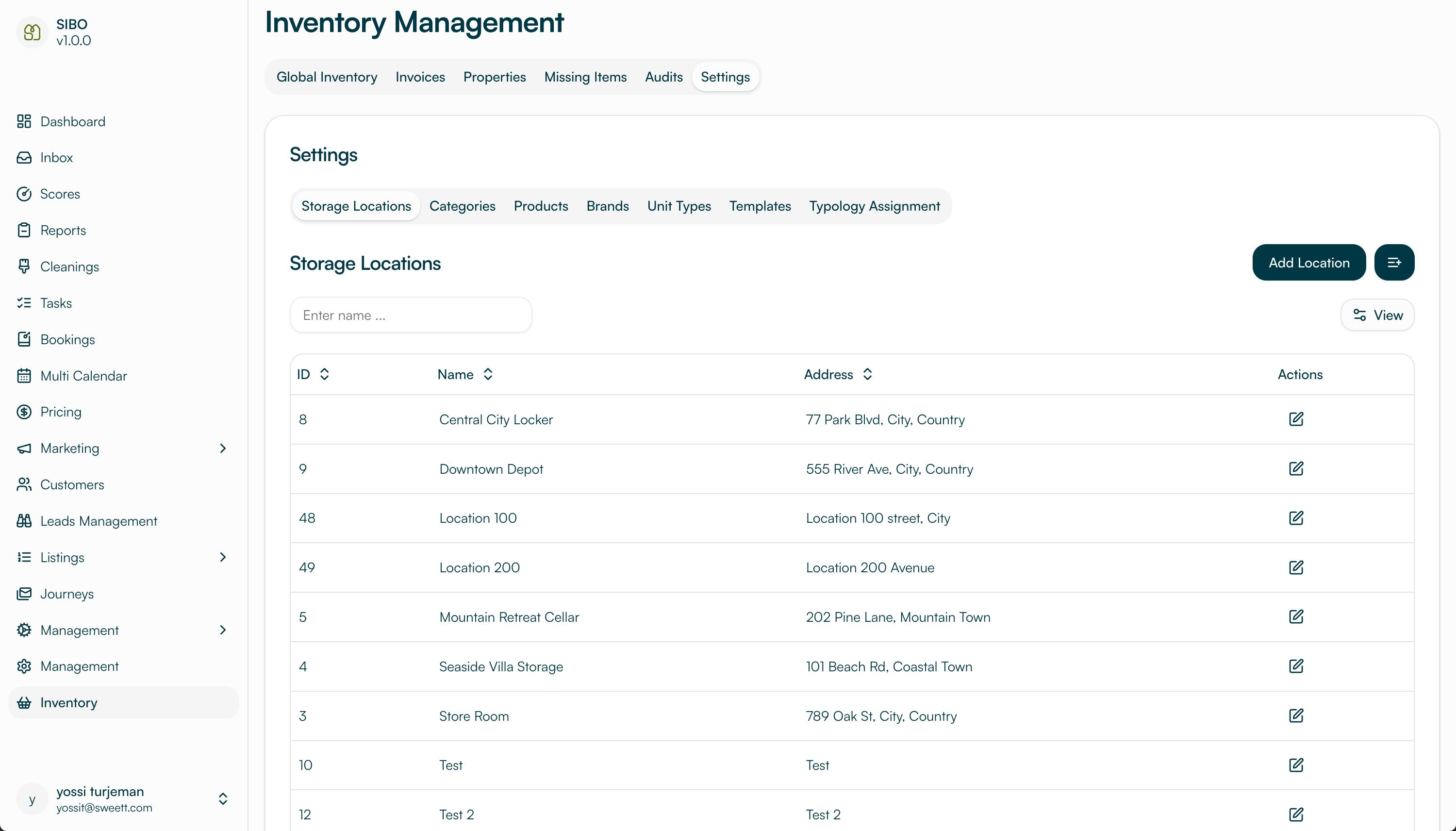Open Reports via its sidebar icon
Viewport: 1456px width, 831px height.
[x=25, y=230]
